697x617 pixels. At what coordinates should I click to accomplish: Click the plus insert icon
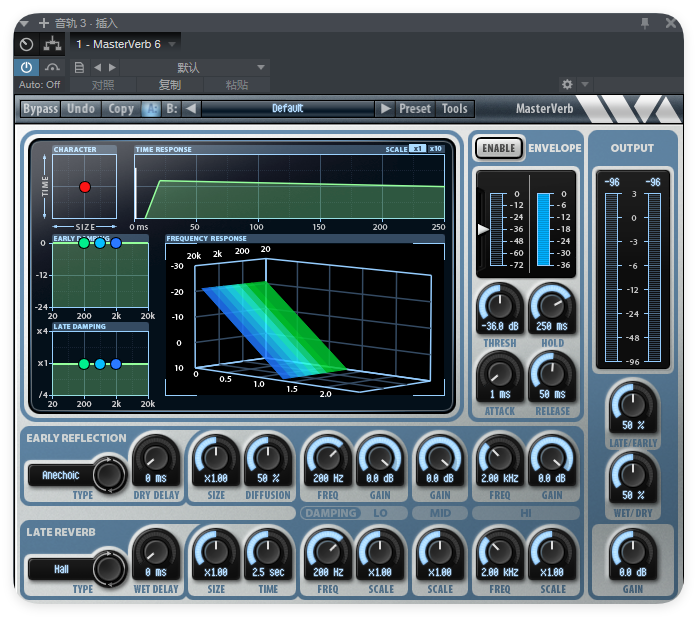[x=44, y=23]
